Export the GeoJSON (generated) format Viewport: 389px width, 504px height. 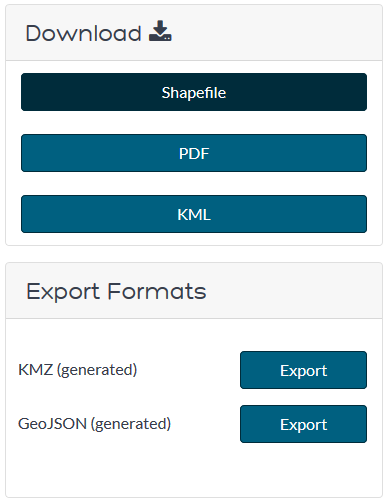(x=303, y=424)
